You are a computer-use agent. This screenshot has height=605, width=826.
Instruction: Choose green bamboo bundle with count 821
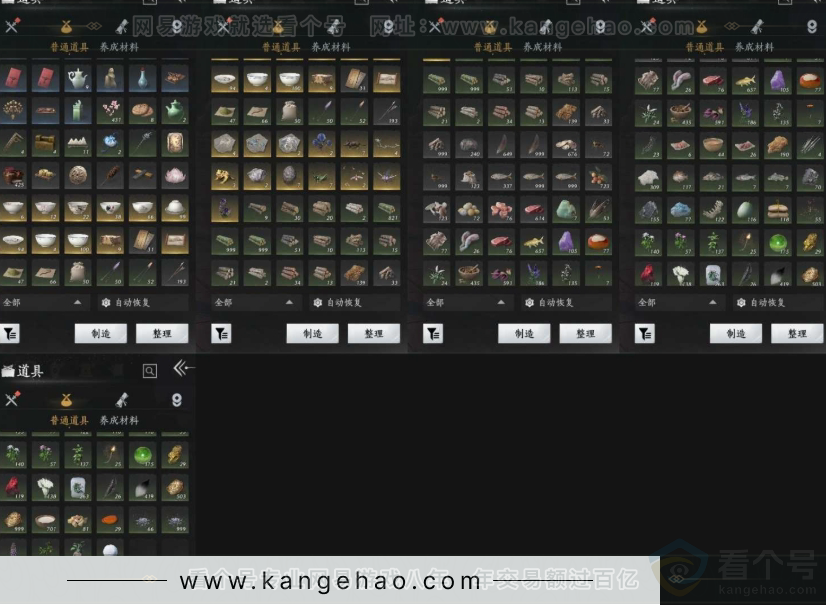click(387, 209)
